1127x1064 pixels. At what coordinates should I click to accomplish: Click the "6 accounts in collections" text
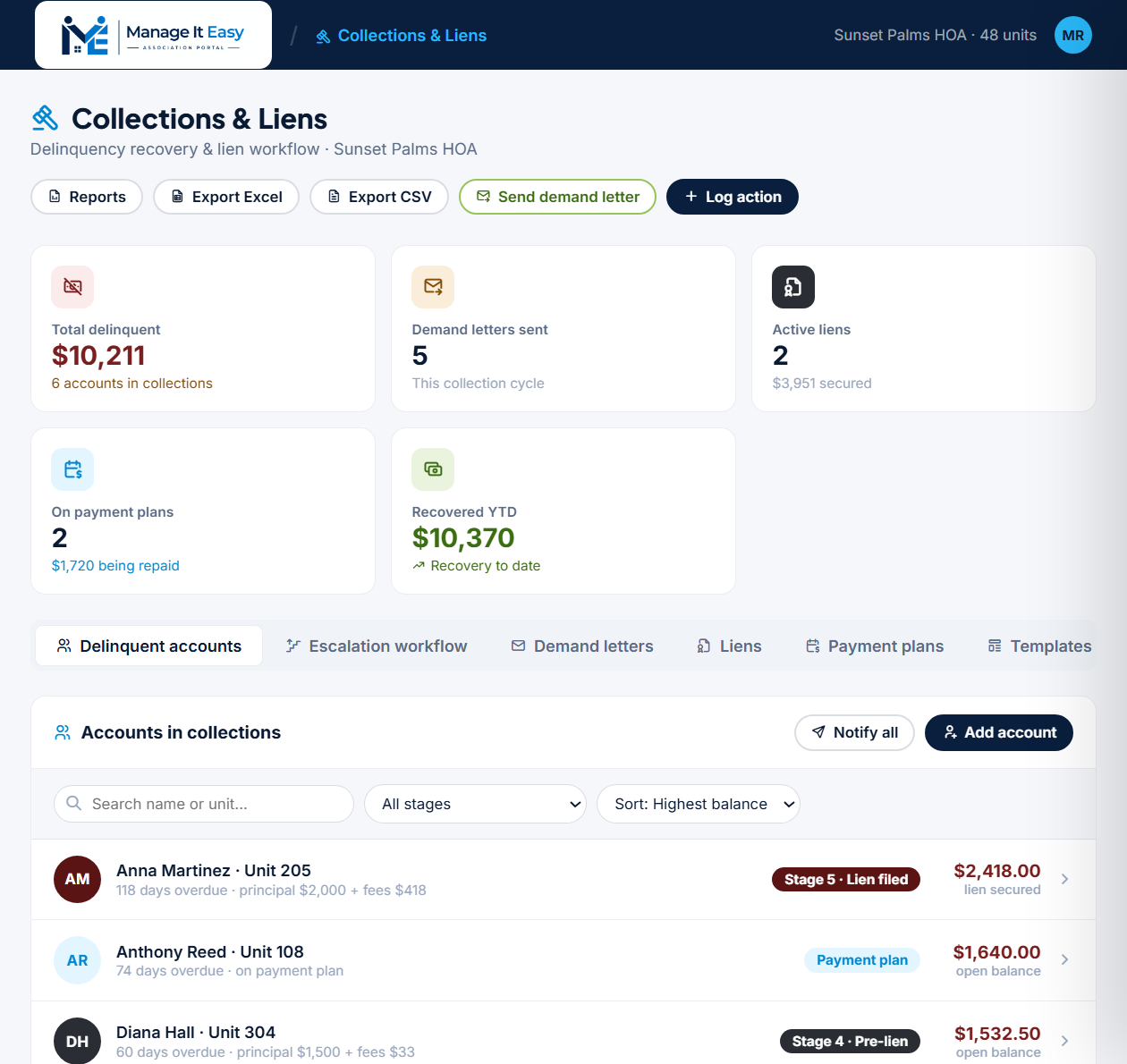pyautogui.click(x=132, y=384)
